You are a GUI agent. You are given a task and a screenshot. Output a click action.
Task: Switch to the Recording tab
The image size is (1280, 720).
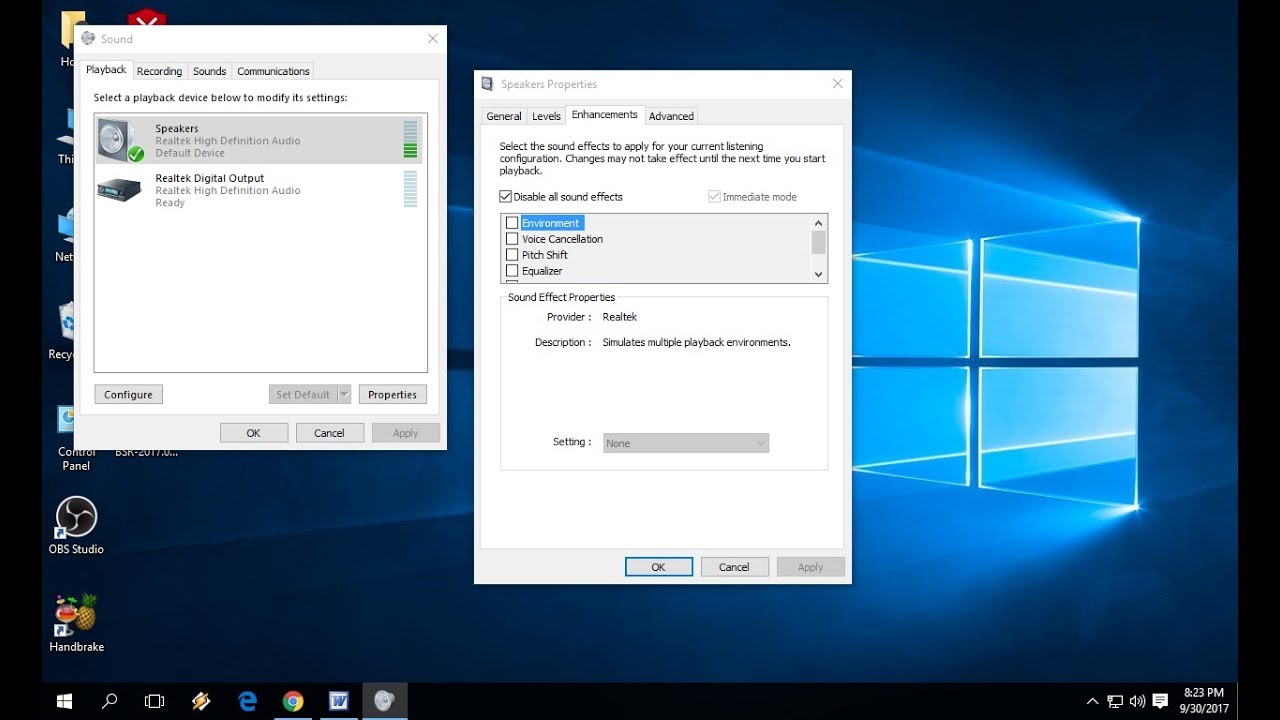[x=159, y=71]
